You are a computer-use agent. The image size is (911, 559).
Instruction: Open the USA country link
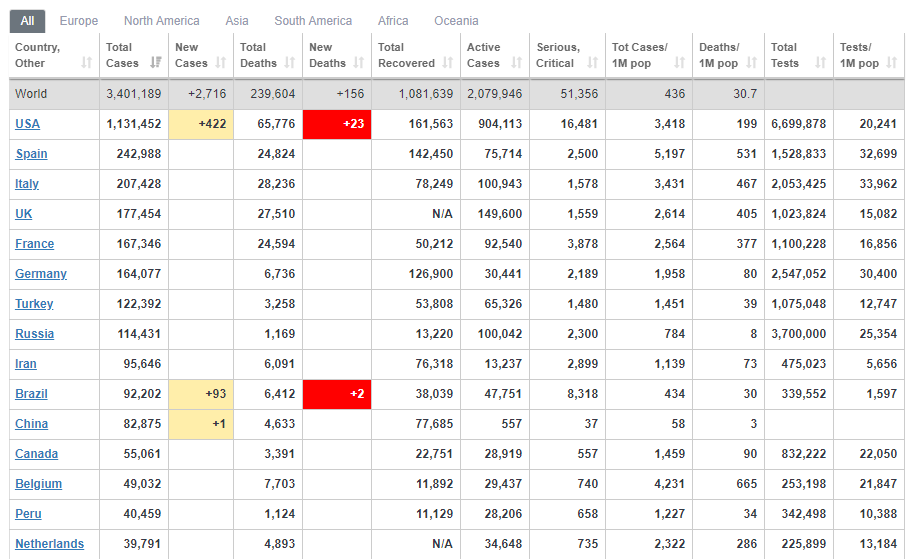[x=27, y=124]
